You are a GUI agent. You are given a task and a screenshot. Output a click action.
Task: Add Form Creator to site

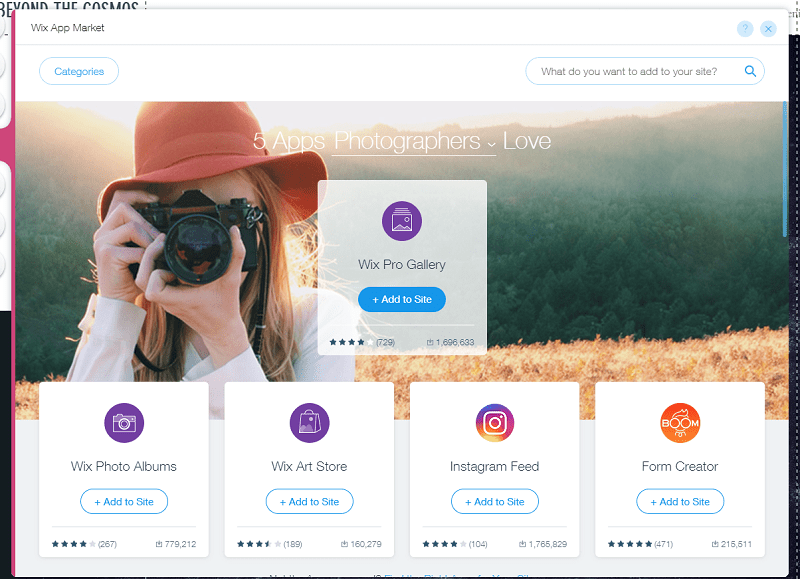tap(680, 501)
